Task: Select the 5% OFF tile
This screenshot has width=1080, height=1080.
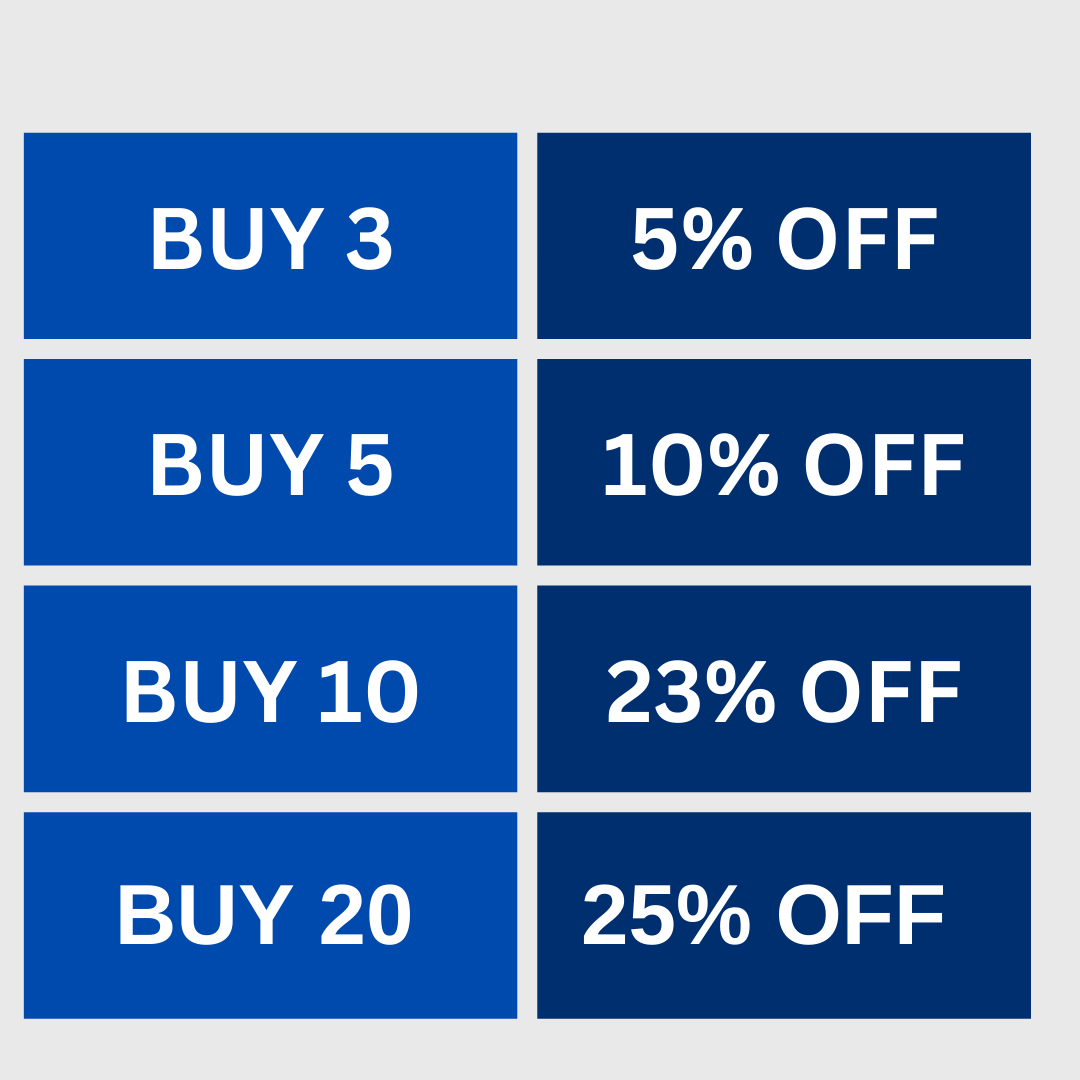Action: coord(784,236)
